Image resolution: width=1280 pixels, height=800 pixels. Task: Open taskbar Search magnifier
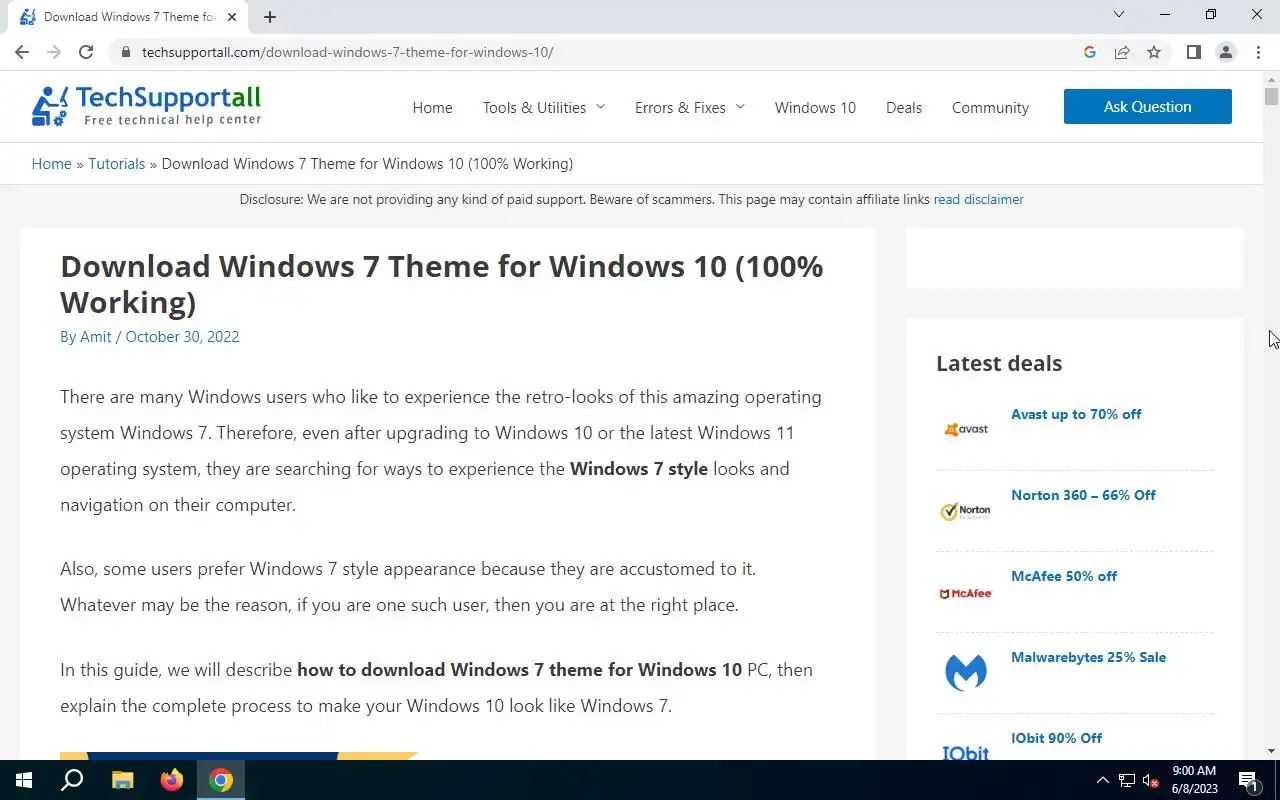(x=72, y=780)
